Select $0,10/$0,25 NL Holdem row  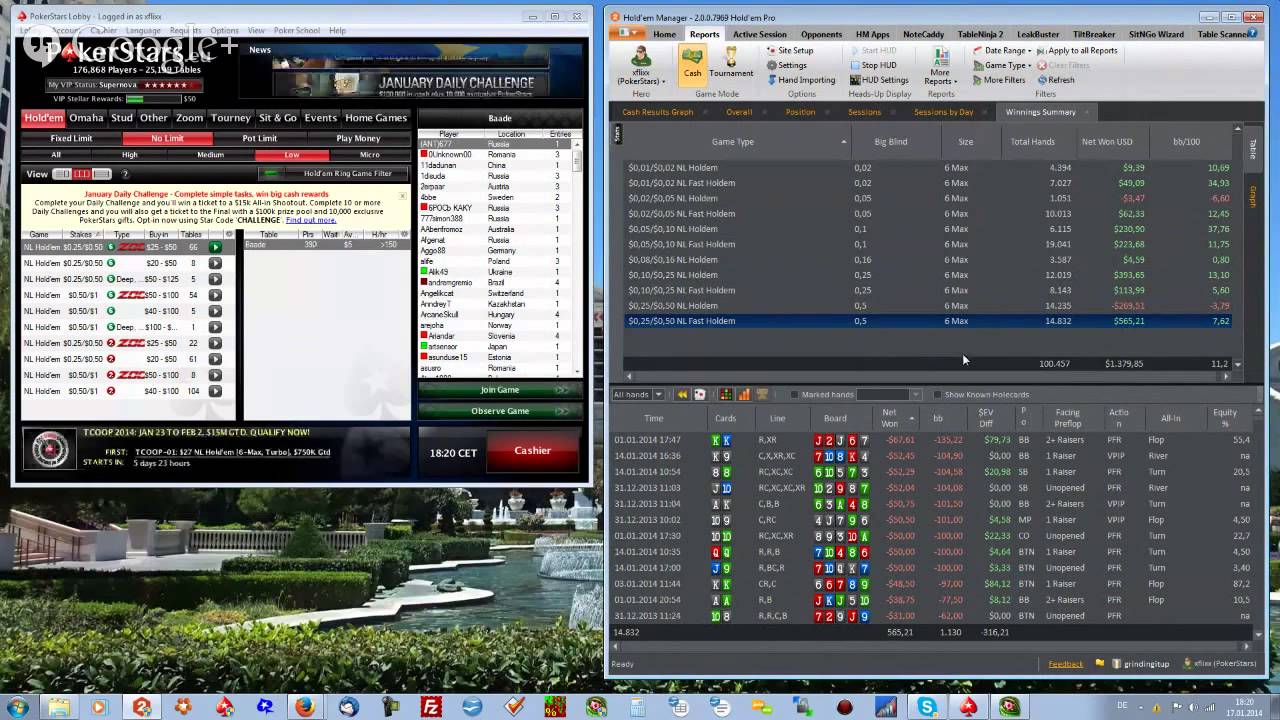pos(928,275)
